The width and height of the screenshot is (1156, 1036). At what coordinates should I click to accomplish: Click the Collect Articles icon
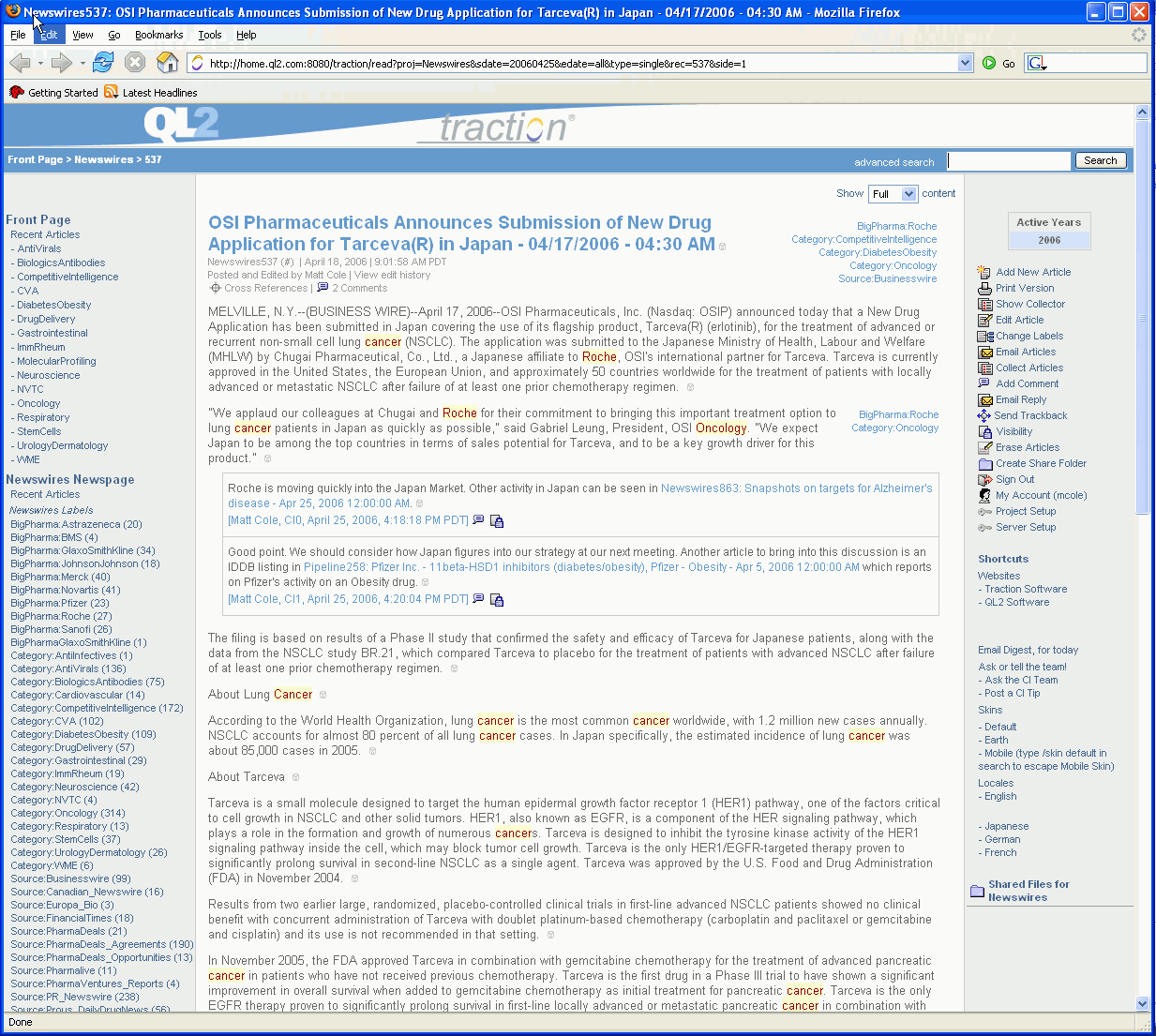tap(984, 368)
